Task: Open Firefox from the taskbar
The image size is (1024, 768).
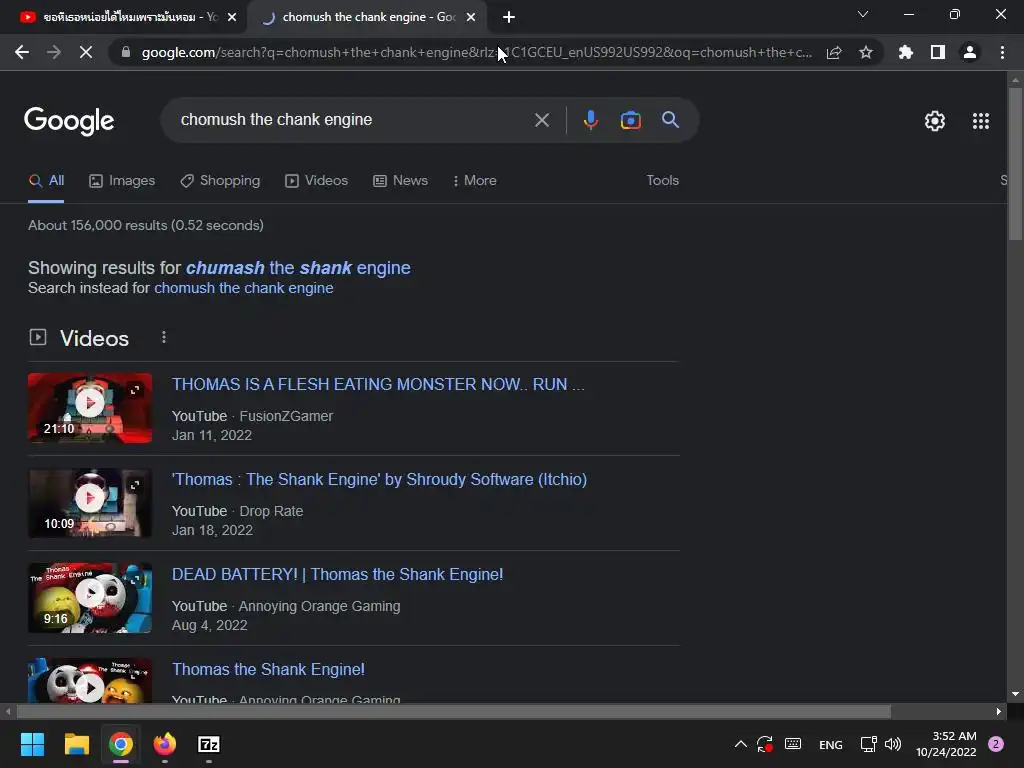Action: 165,744
